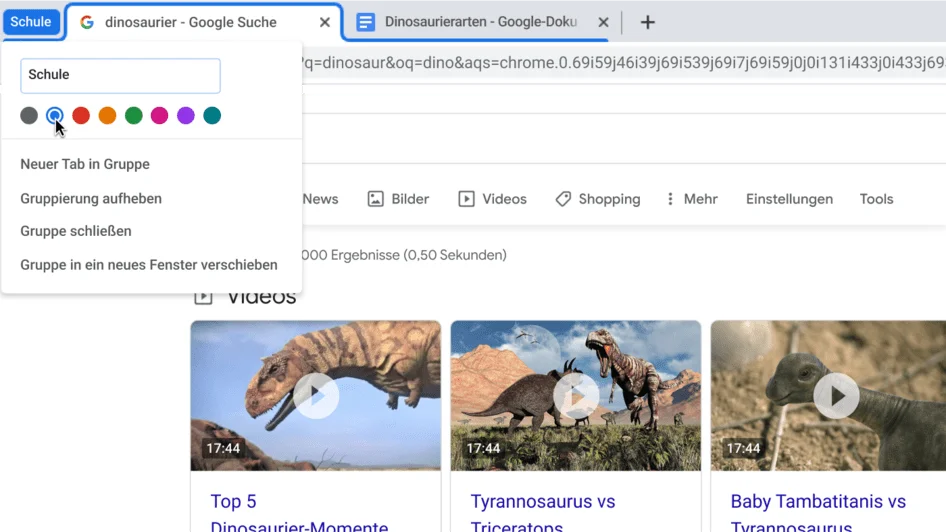Image resolution: width=946 pixels, height=532 pixels.
Task: Switch to dinosaurier Google Suche tab
Action: [203, 22]
